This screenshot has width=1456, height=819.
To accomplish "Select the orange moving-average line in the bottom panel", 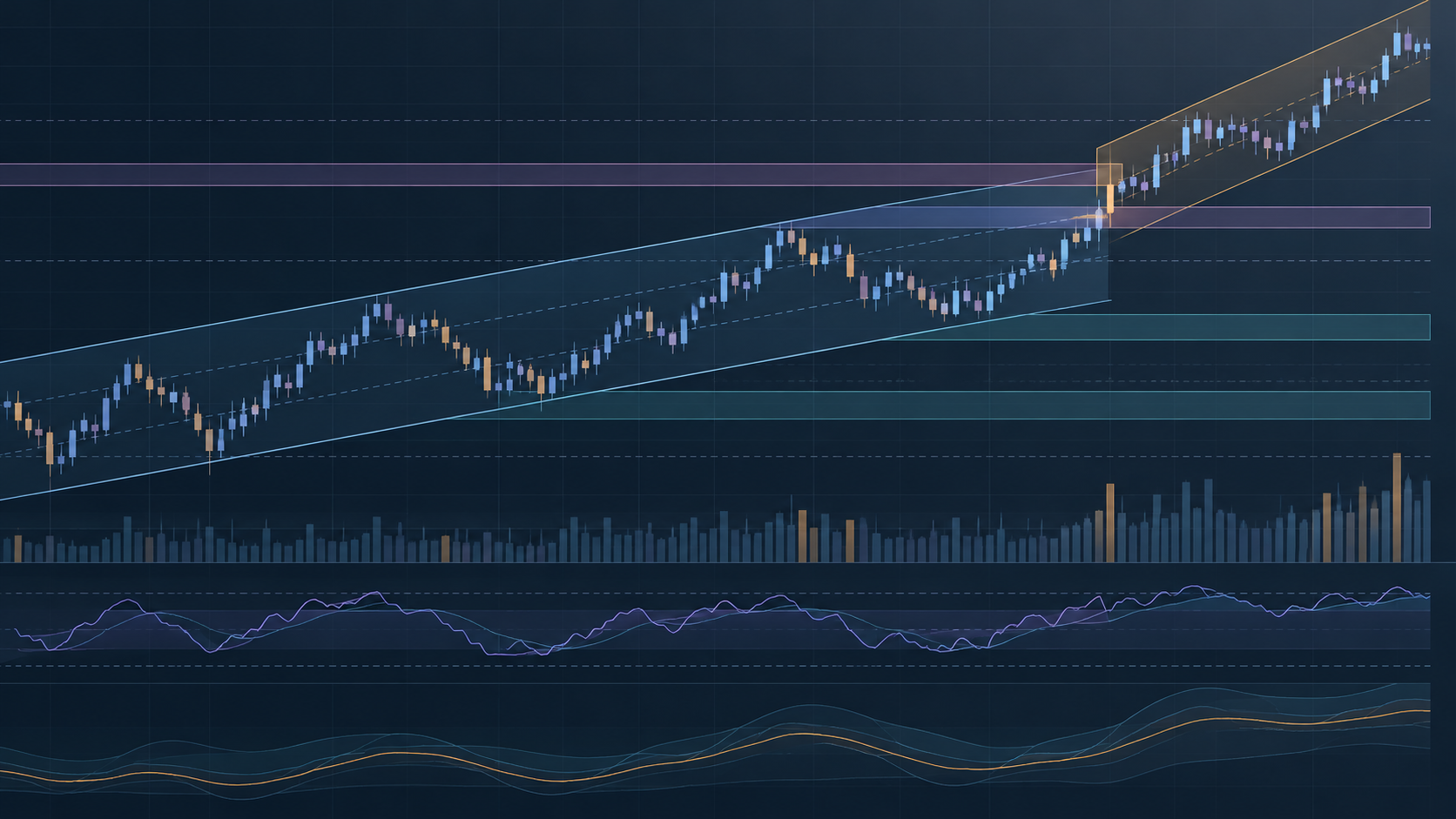I will pos(715,749).
